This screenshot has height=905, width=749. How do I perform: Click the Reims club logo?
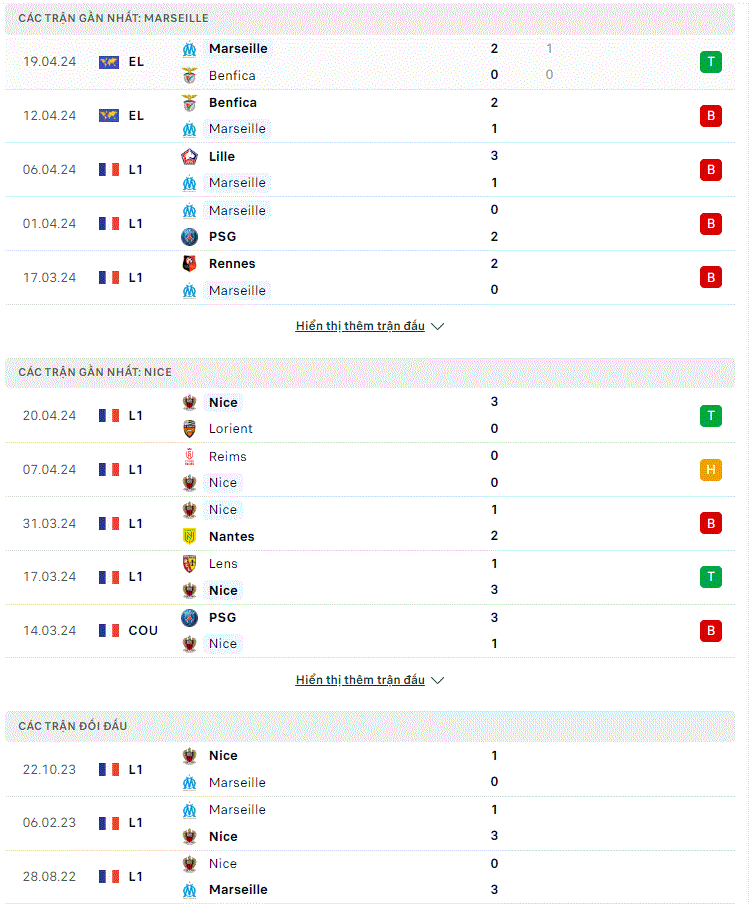click(189, 457)
